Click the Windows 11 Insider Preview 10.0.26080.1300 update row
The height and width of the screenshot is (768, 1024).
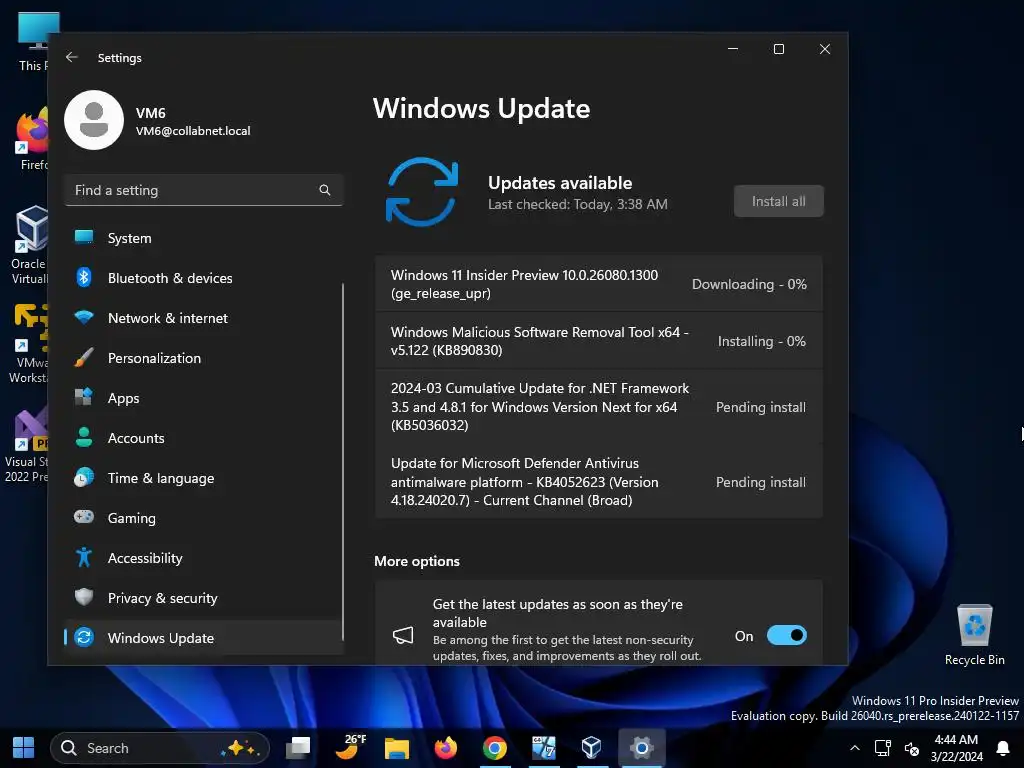click(599, 284)
